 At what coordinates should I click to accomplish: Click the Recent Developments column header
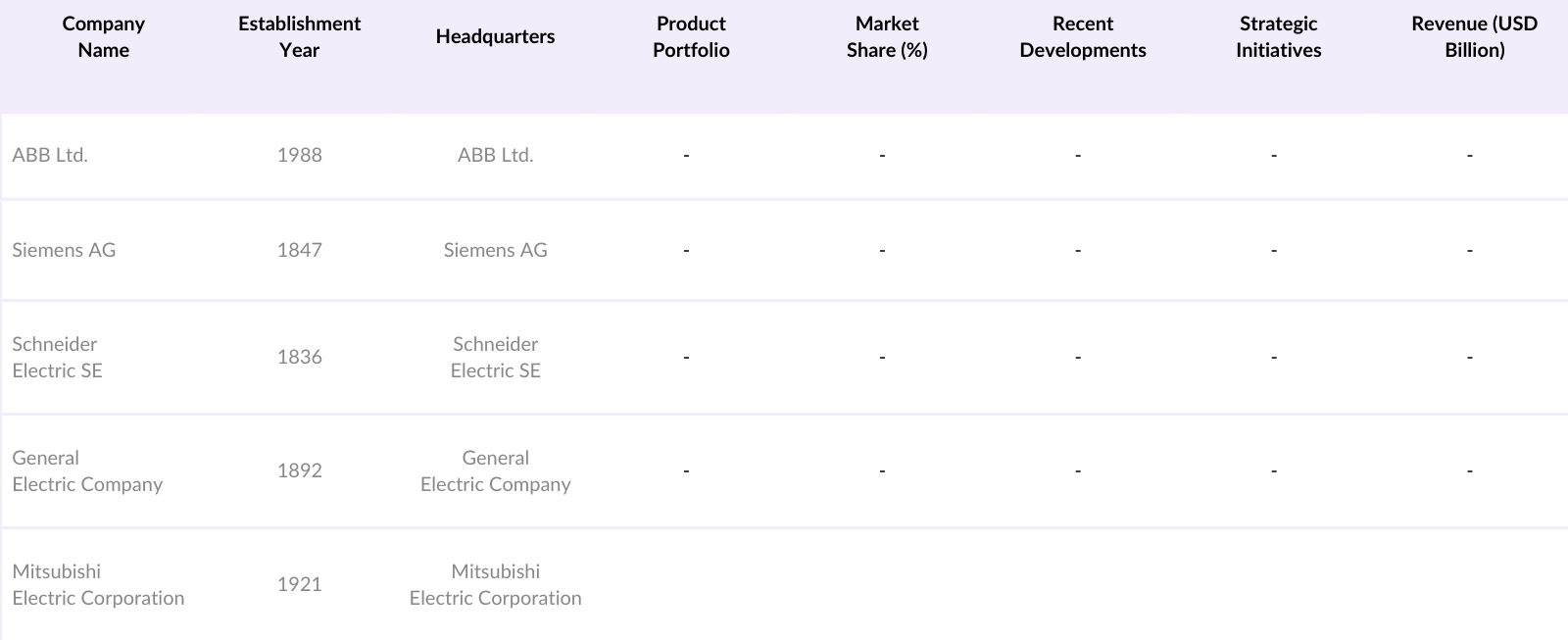tap(1082, 37)
